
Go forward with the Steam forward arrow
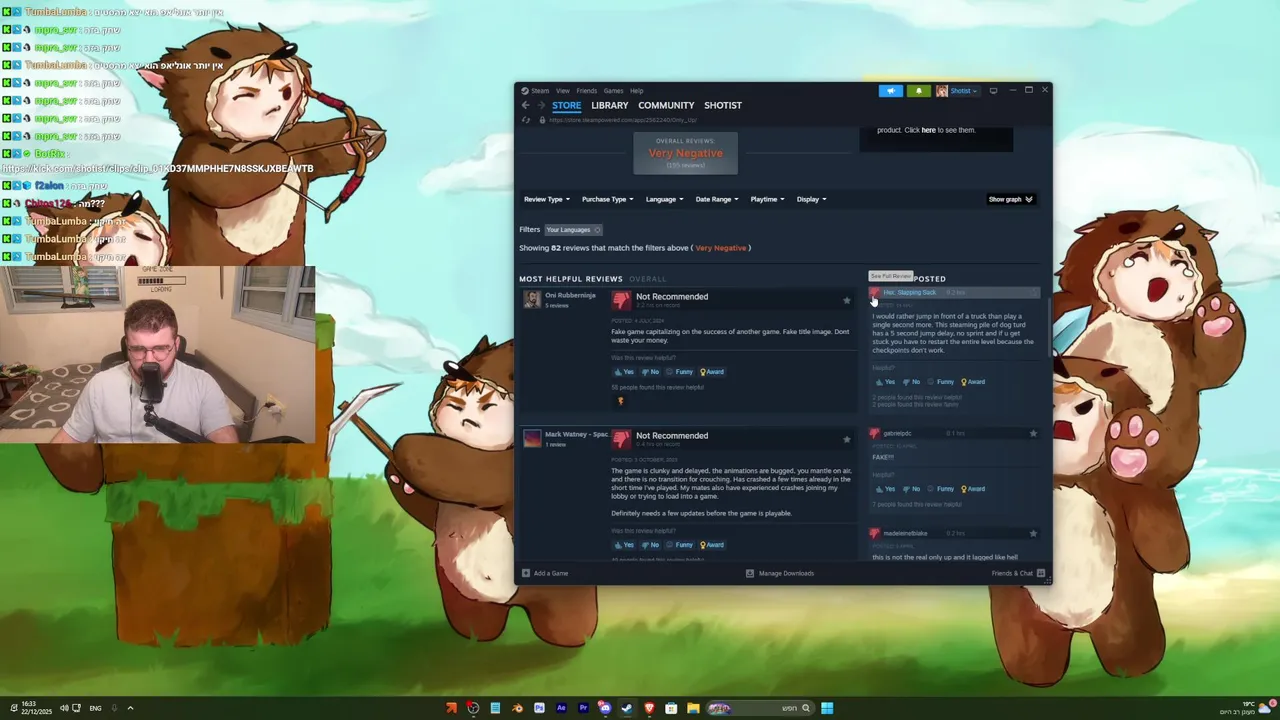541,105
